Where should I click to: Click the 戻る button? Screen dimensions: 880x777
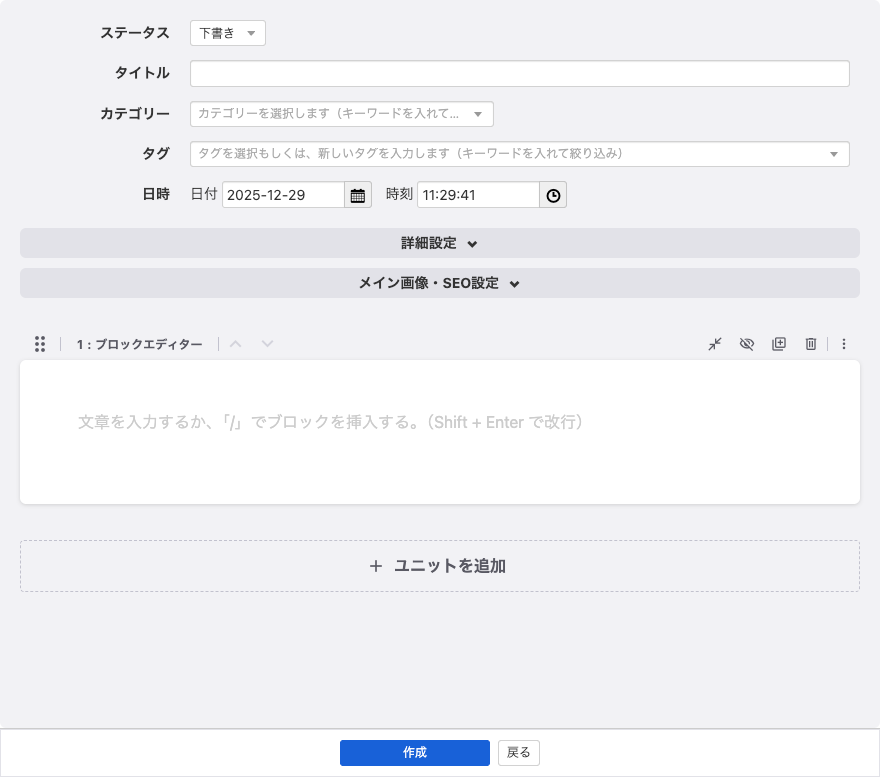click(x=519, y=752)
